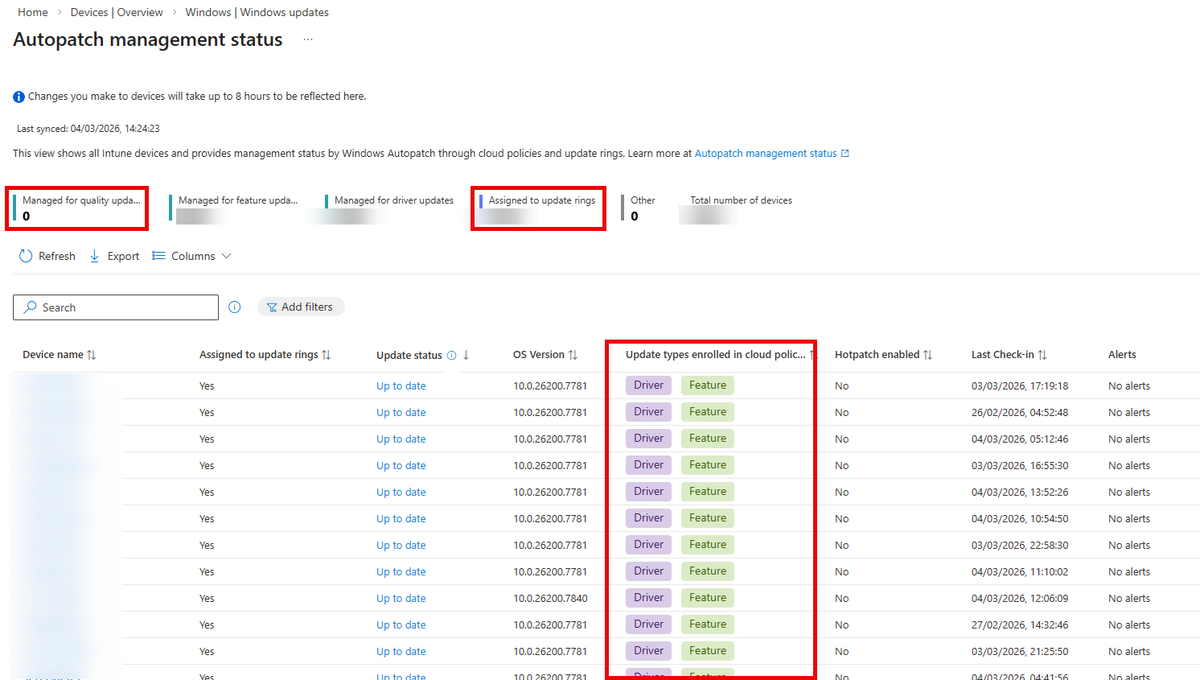Click the Update types enrolled column header

[716, 354]
